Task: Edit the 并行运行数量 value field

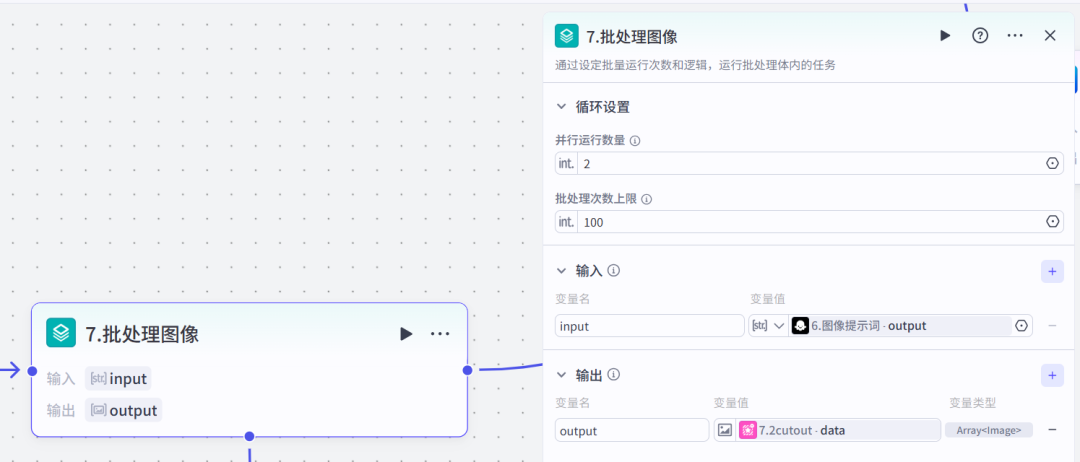Action: coord(809,163)
